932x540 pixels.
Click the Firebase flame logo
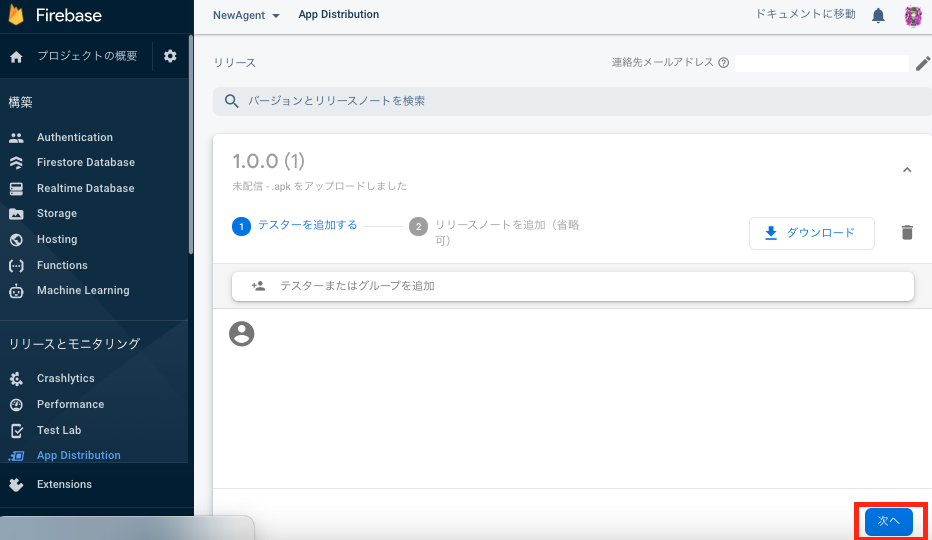[16, 15]
